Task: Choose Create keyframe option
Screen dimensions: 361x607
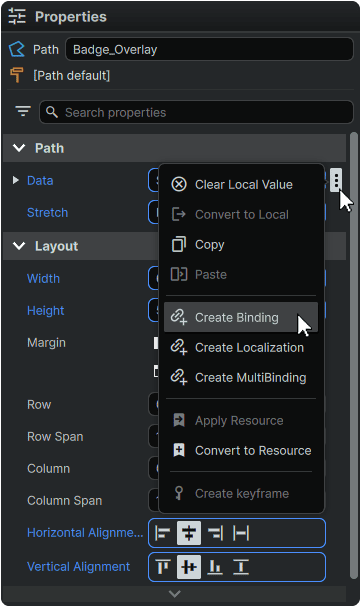Action: (x=241, y=494)
